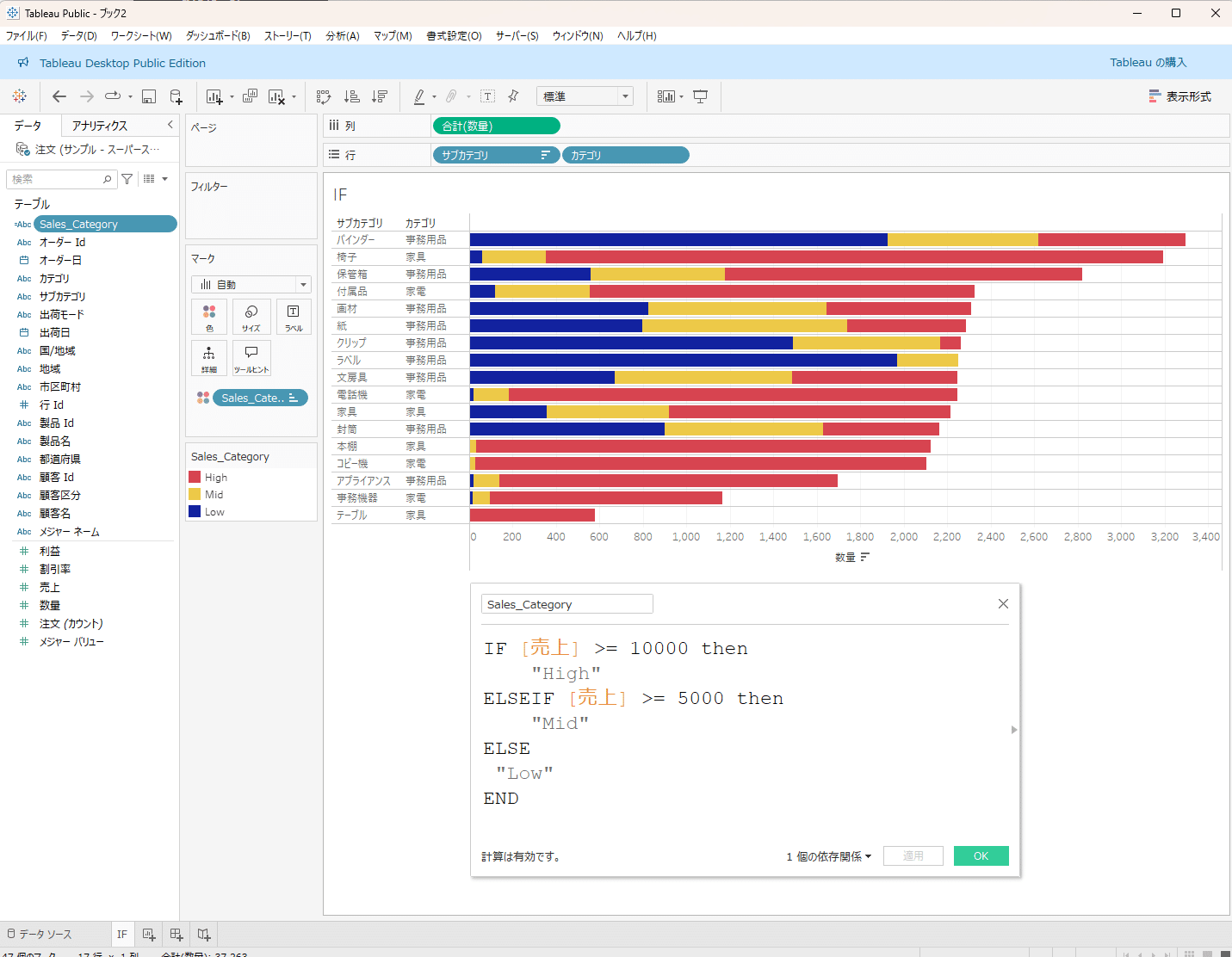Click the show mark labels icon
Screen dimensions: 1232x957
(487, 96)
